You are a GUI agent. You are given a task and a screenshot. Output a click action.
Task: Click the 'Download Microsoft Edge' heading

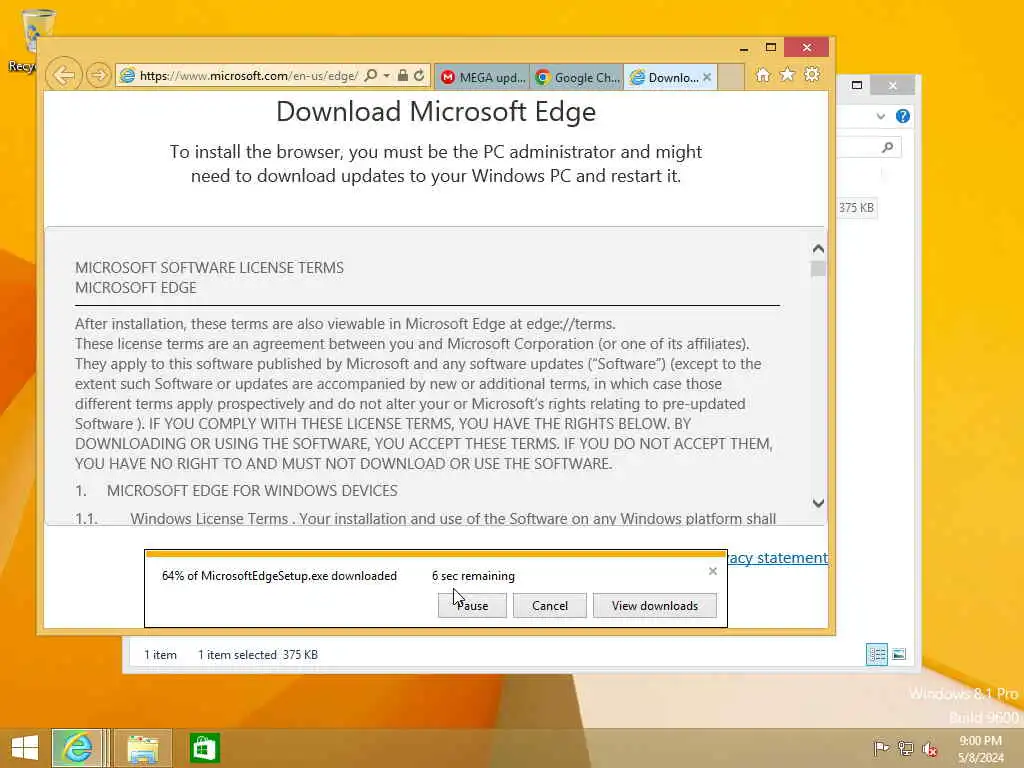(436, 112)
